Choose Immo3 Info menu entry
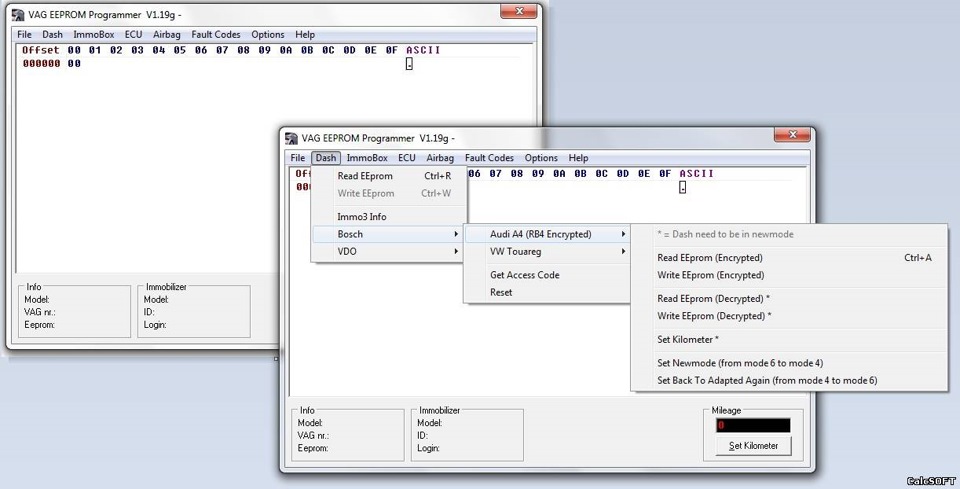This screenshot has height=489, width=960. (x=389, y=217)
